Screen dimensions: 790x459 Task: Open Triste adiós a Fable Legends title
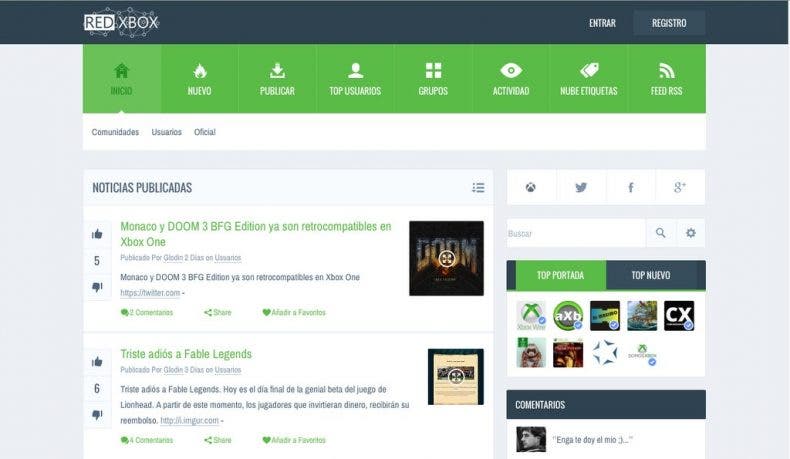click(x=186, y=354)
